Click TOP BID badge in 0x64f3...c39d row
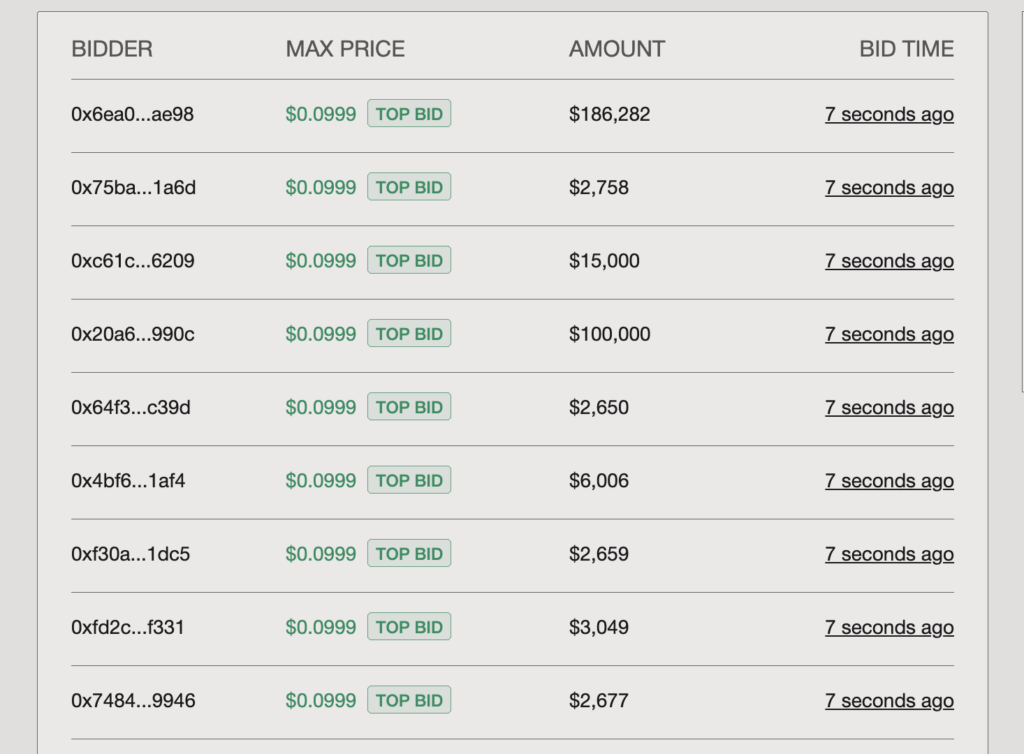Image resolution: width=1024 pixels, height=754 pixels. (409, 407)
